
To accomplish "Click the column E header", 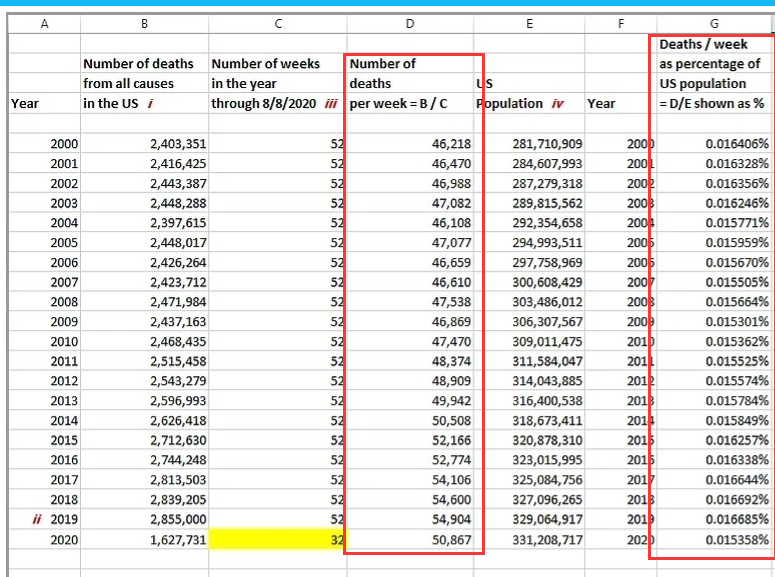I will click(x=529, y=23).
